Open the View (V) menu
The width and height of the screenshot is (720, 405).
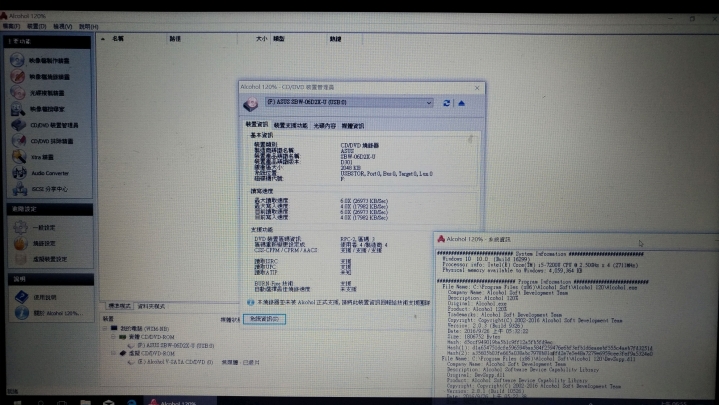63,27
